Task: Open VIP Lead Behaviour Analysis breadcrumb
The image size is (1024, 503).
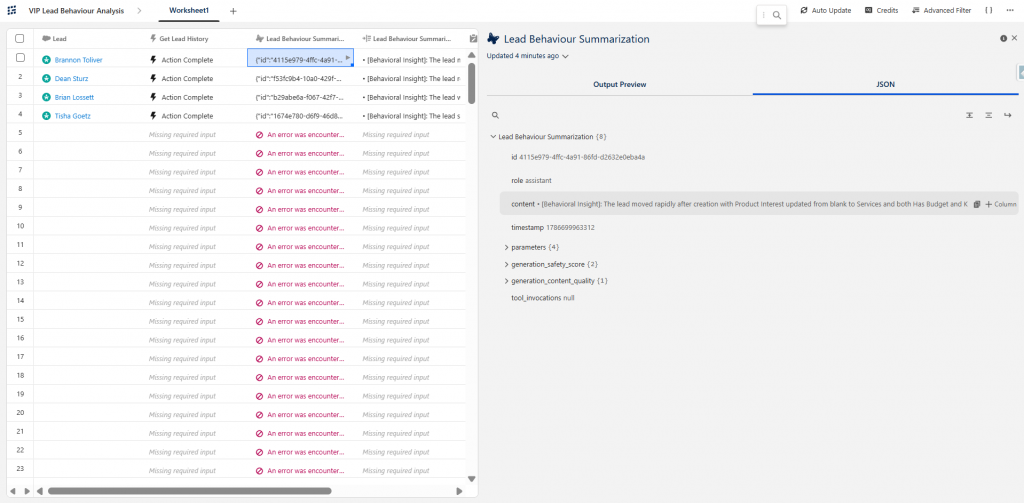Action: (x=76, y=11)
